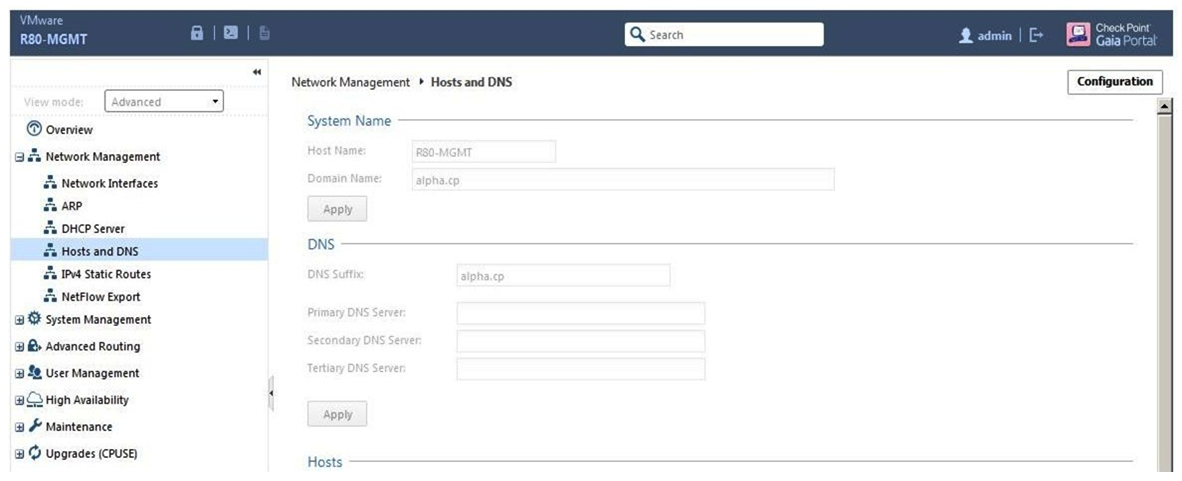
Task: Click the Upgrades (CPUSE) refresh icon
Action: click(x=34, y=453)
